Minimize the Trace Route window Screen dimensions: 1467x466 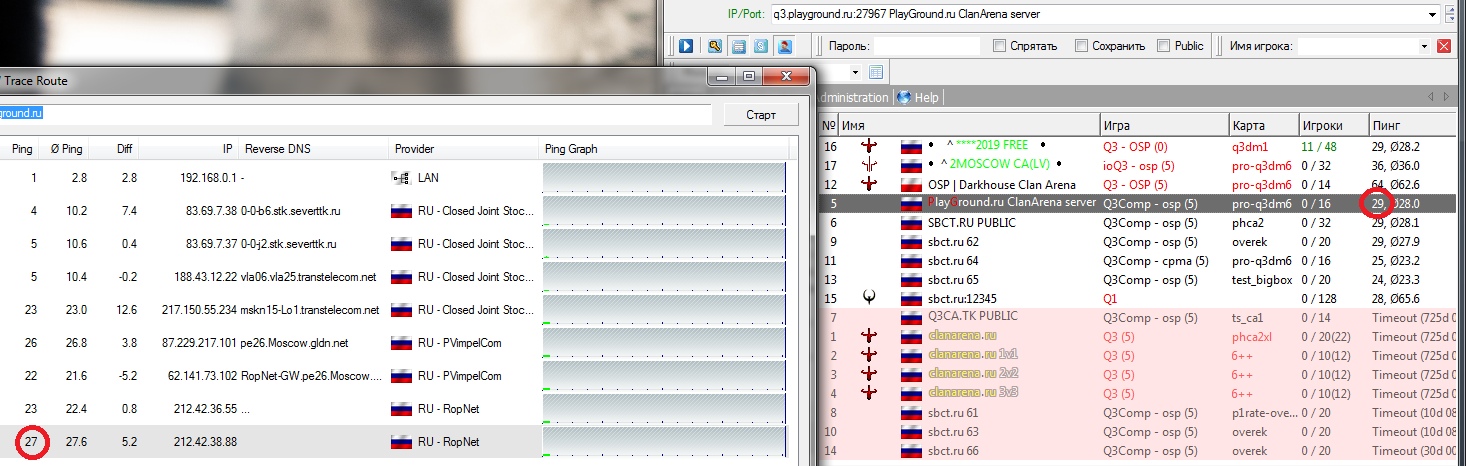pos(721,76)
